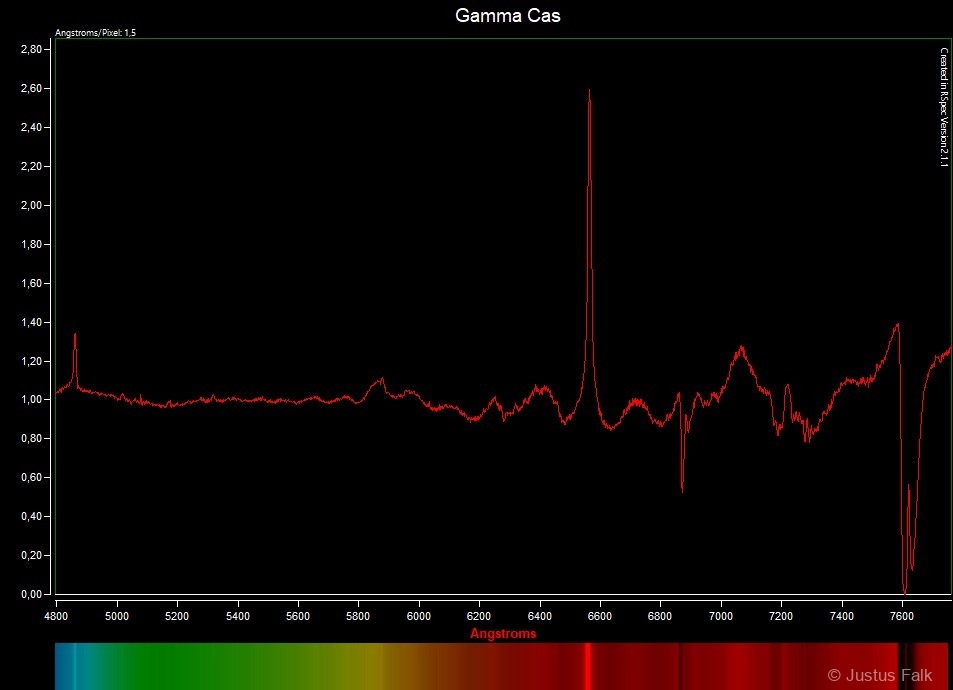
Task: Click the 4800 x-axis tick label
Action: pos(57,616)
